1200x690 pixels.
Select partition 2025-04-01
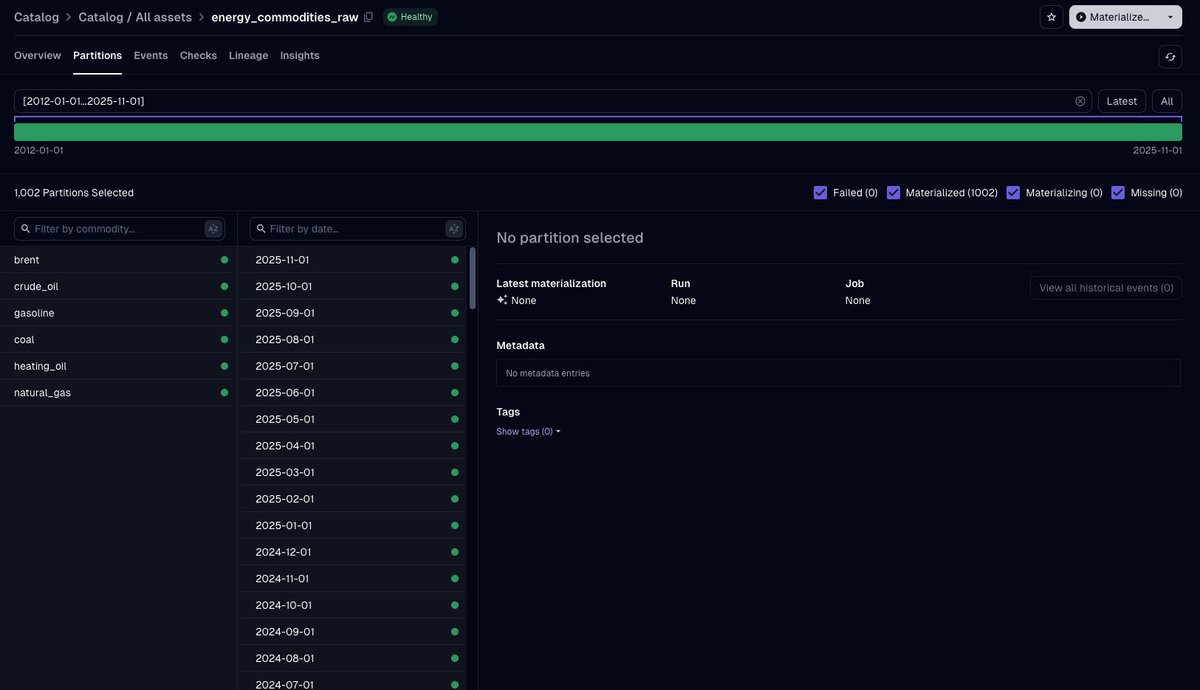pos(353,446)
